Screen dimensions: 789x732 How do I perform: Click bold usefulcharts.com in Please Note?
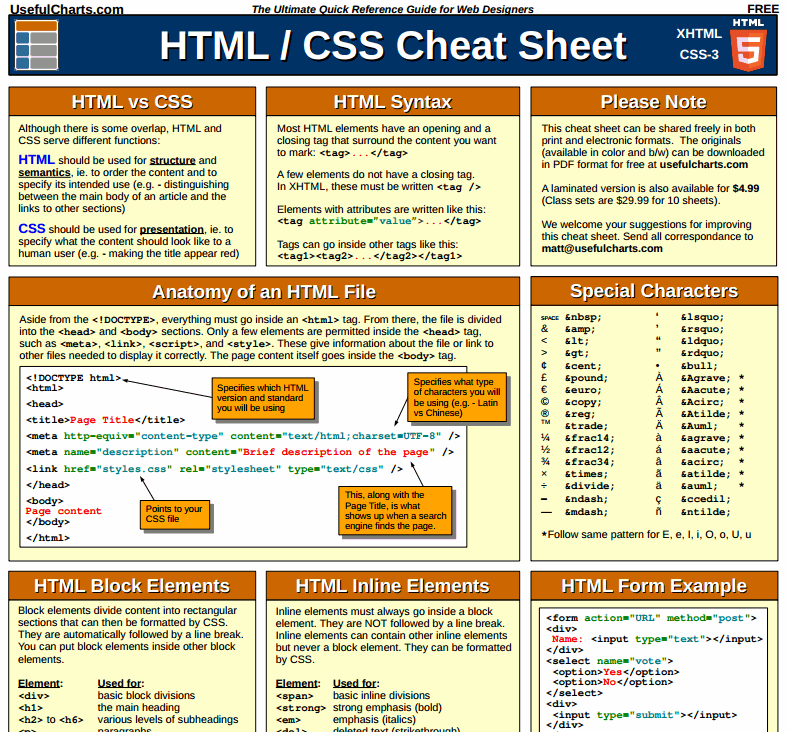(x=703, y=165)
